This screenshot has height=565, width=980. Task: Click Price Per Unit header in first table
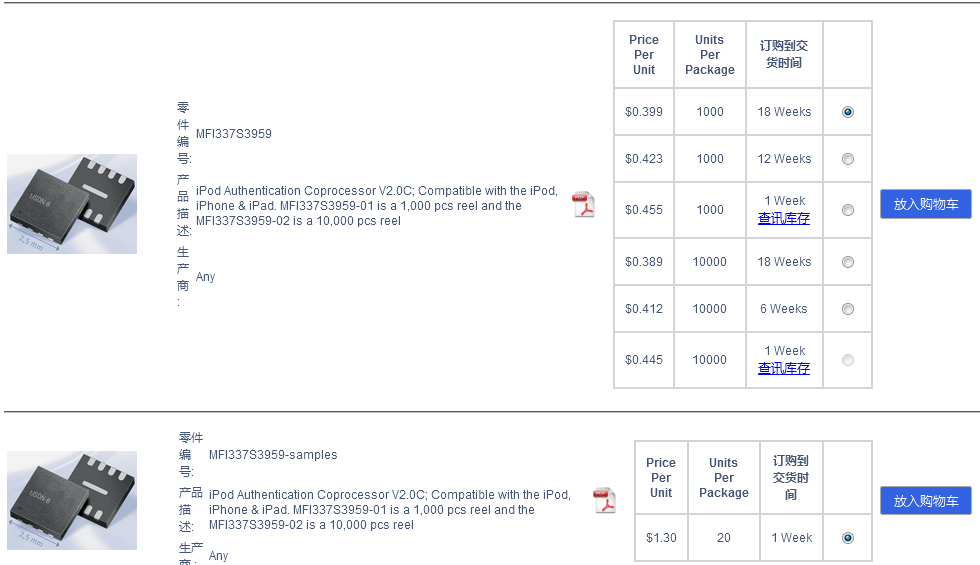click(x=644, y=55)
